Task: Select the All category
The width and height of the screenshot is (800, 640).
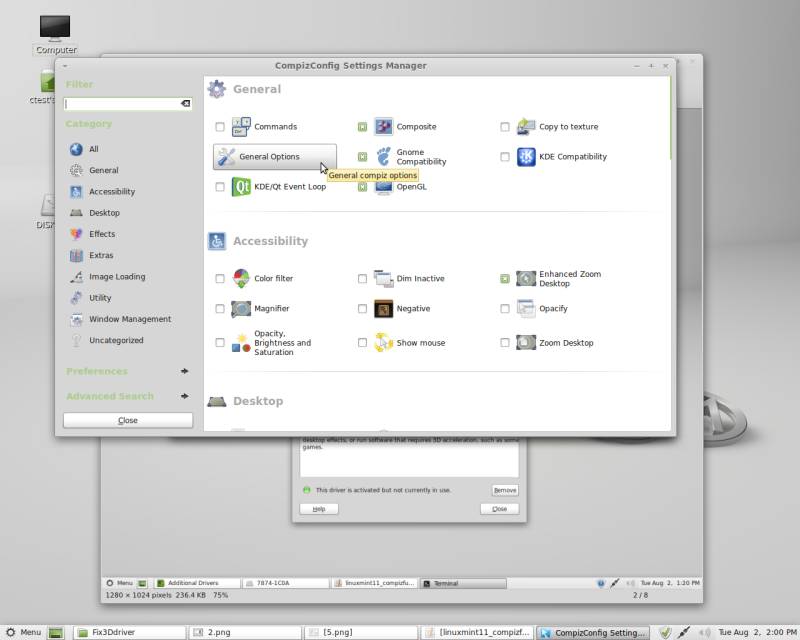Action: (x=85, y=149)
